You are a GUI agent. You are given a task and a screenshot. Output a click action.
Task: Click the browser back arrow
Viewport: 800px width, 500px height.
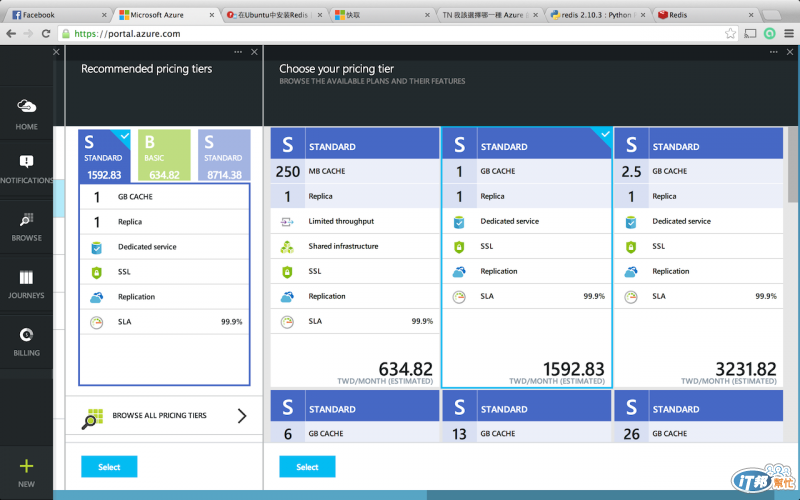pyautogui.click(x=11, y=34)
